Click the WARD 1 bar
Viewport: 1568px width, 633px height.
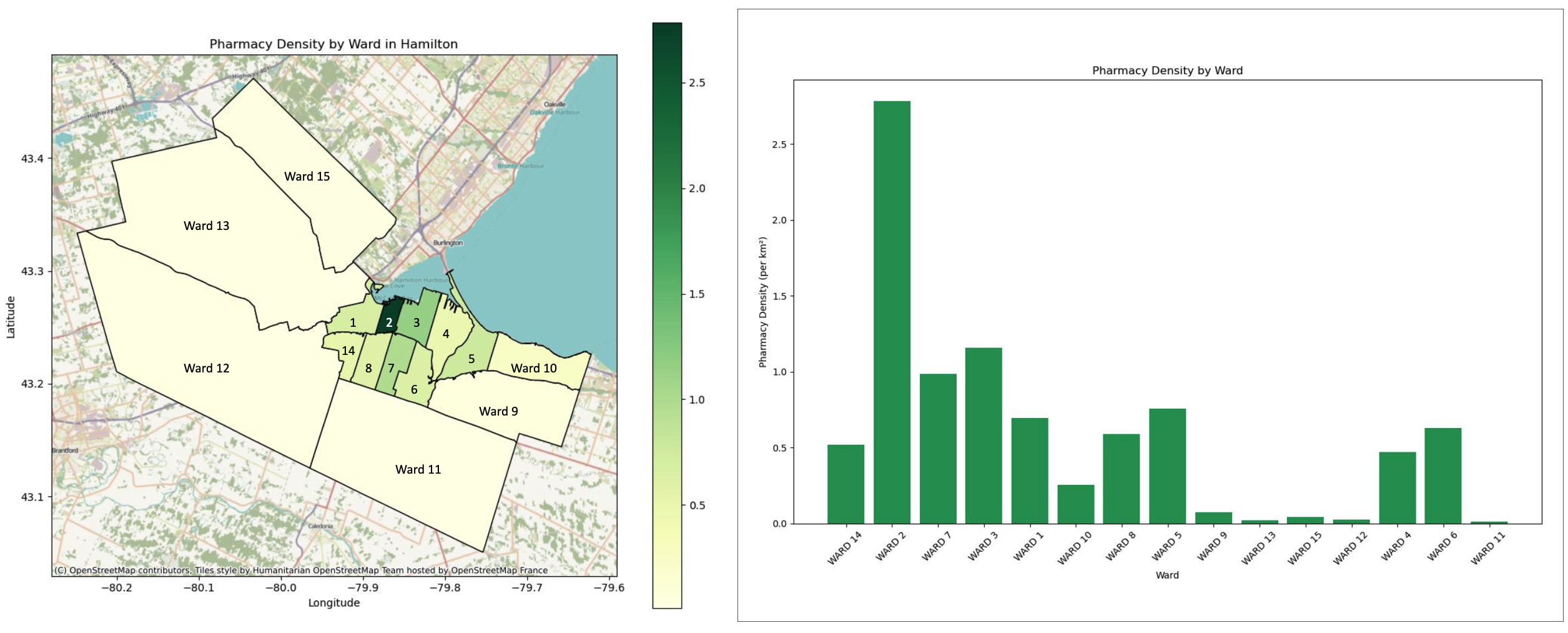(x=1030, y=471)
